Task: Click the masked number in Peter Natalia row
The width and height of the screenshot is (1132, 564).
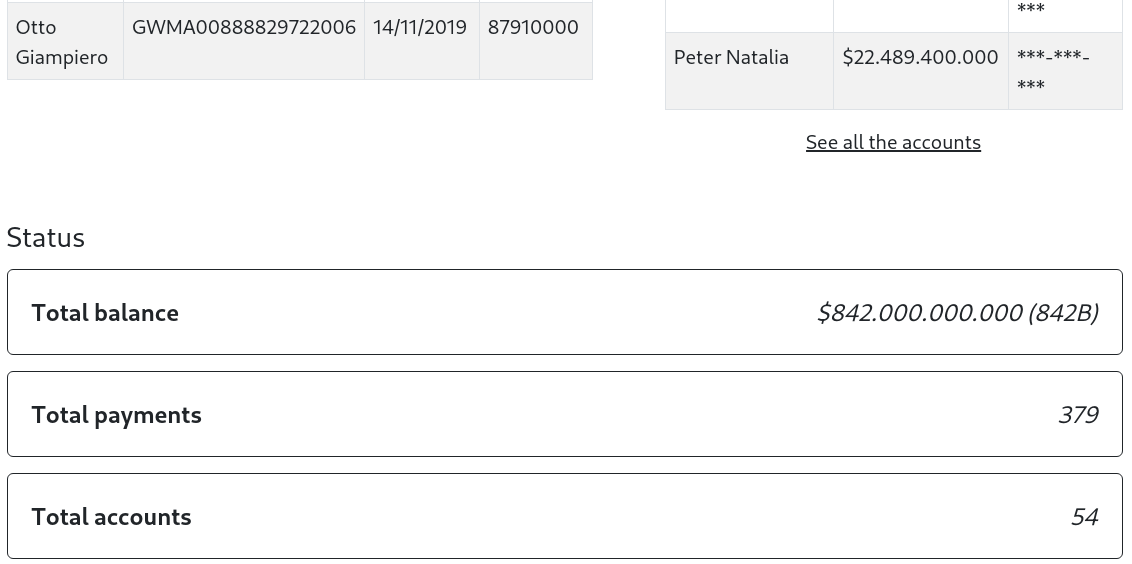Action: [1053, 70]
